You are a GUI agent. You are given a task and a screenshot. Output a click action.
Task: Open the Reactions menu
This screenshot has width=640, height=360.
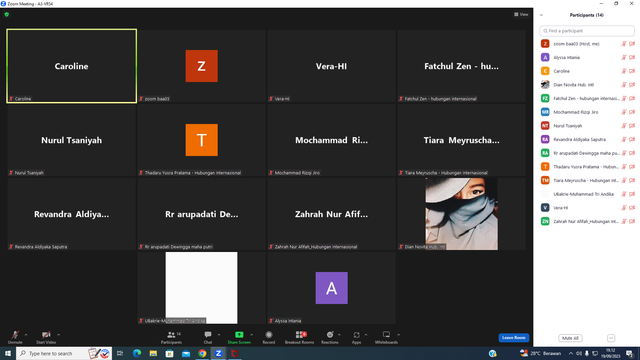[330, 337]
